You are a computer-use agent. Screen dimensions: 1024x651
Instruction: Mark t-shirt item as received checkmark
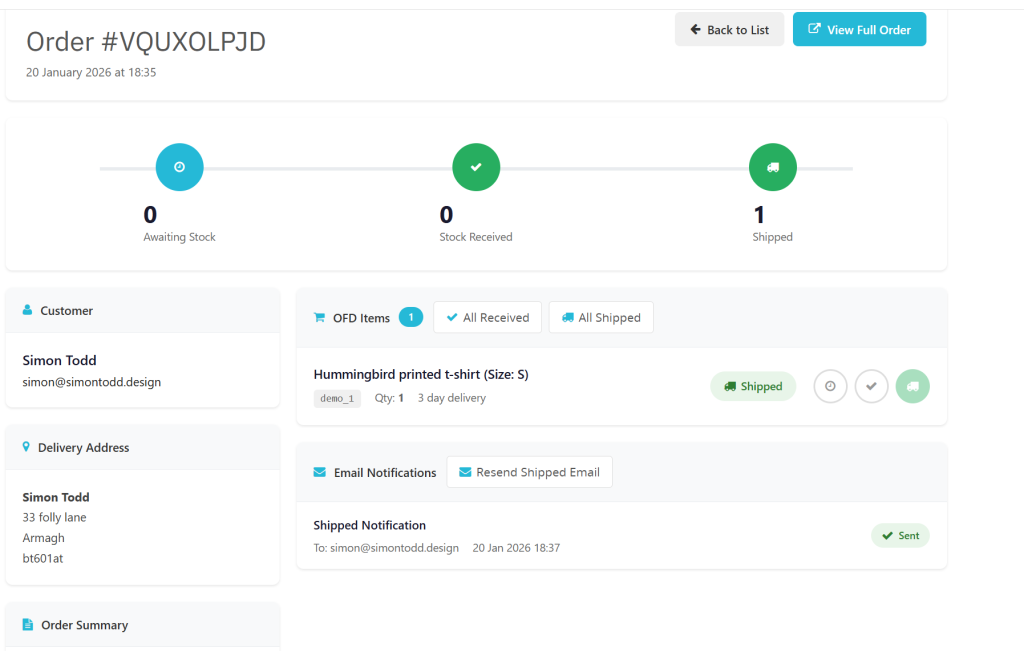pos(871,386)
